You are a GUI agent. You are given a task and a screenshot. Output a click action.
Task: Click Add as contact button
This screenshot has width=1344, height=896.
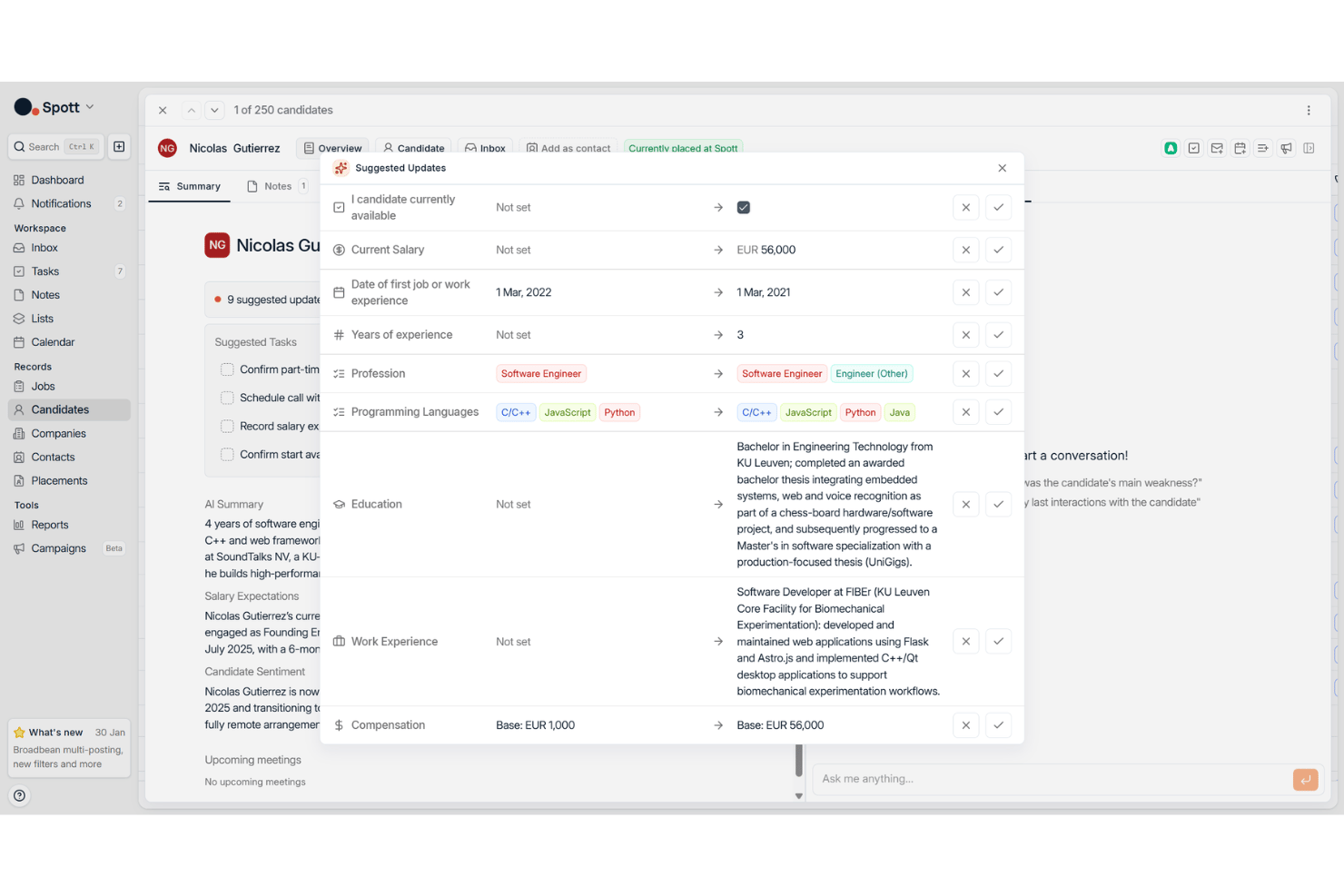click(568, 148)
